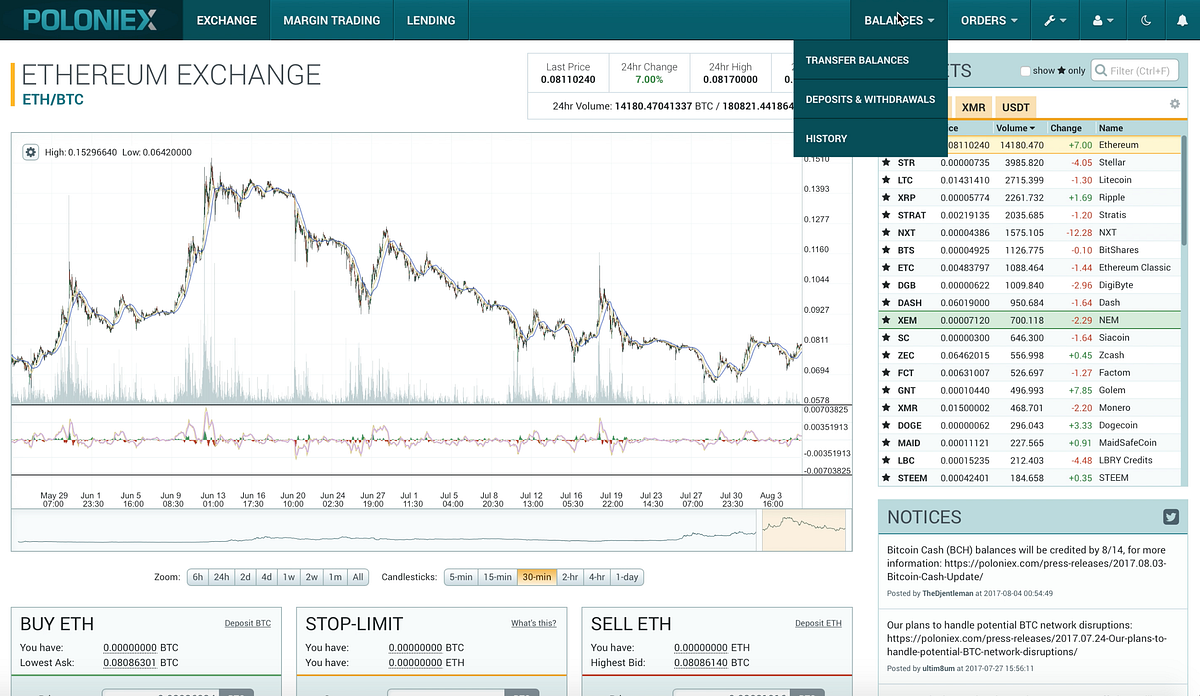Click inside the Filter search field
Screen dimensions: 1200x696
click(1140, 70)
